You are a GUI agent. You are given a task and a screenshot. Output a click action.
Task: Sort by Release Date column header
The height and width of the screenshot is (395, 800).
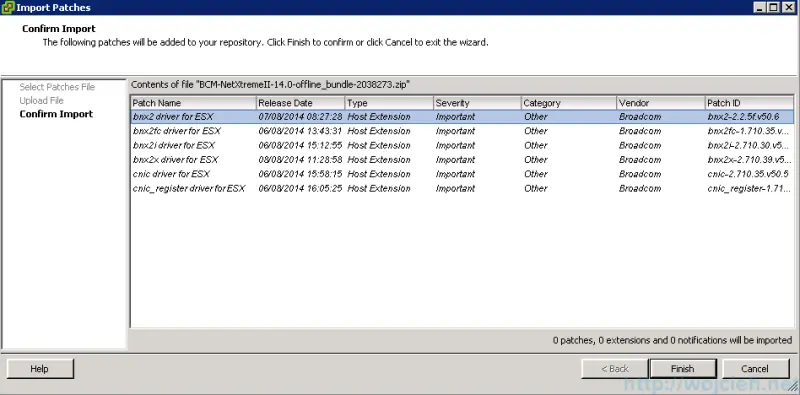(300, 103)
